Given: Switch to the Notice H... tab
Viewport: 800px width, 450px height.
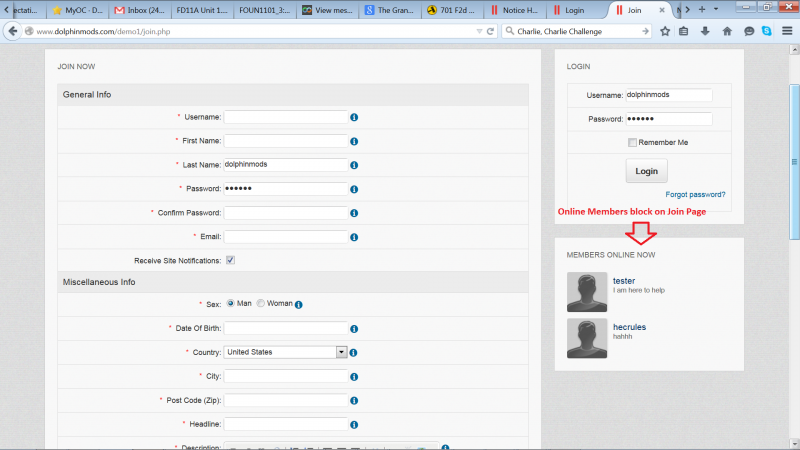Looking at the screenshot, I should coord(514,10).
